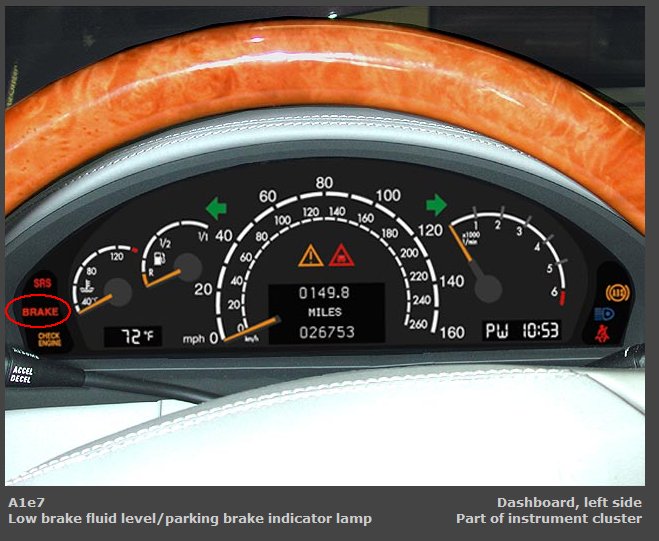
Task: Click the red seat belt warning lamp
Action: click(x=605, y=333)
